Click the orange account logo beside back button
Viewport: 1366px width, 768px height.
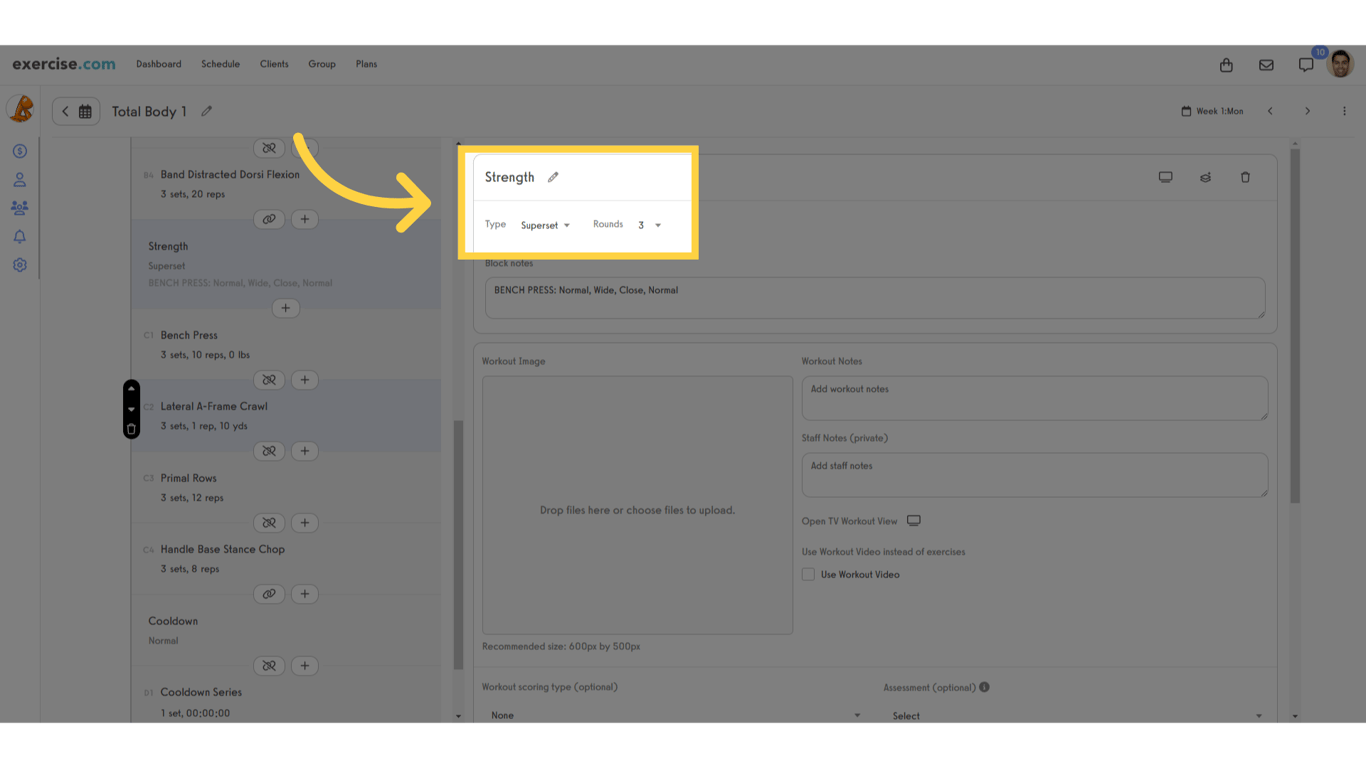[x=20, y=108]
